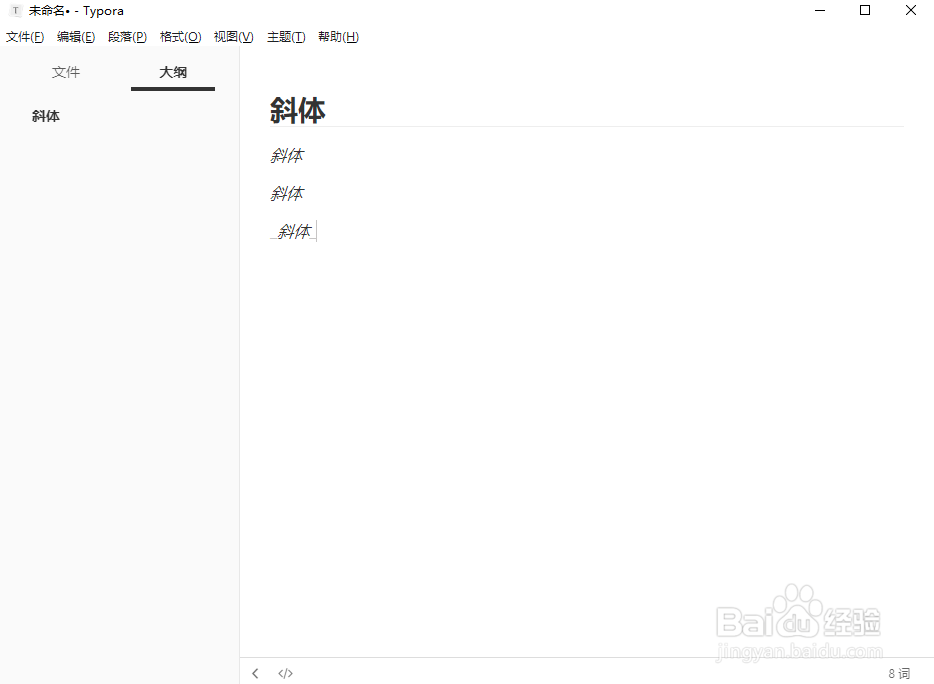Toggle source code mode icon
This screenshot has width=934, height=684.
click(x=285, y=673)
